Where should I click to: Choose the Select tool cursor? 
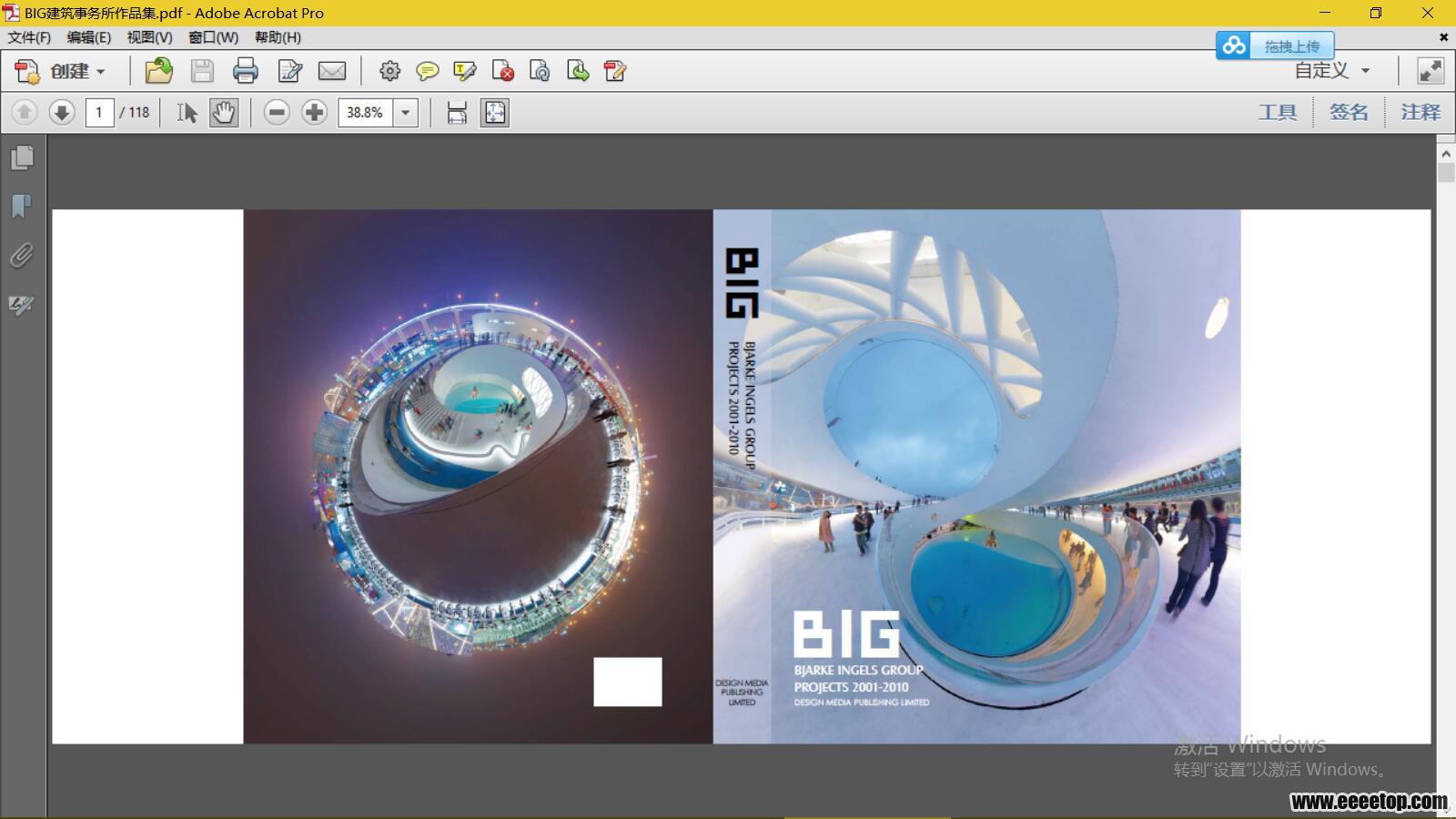[187, 112]
